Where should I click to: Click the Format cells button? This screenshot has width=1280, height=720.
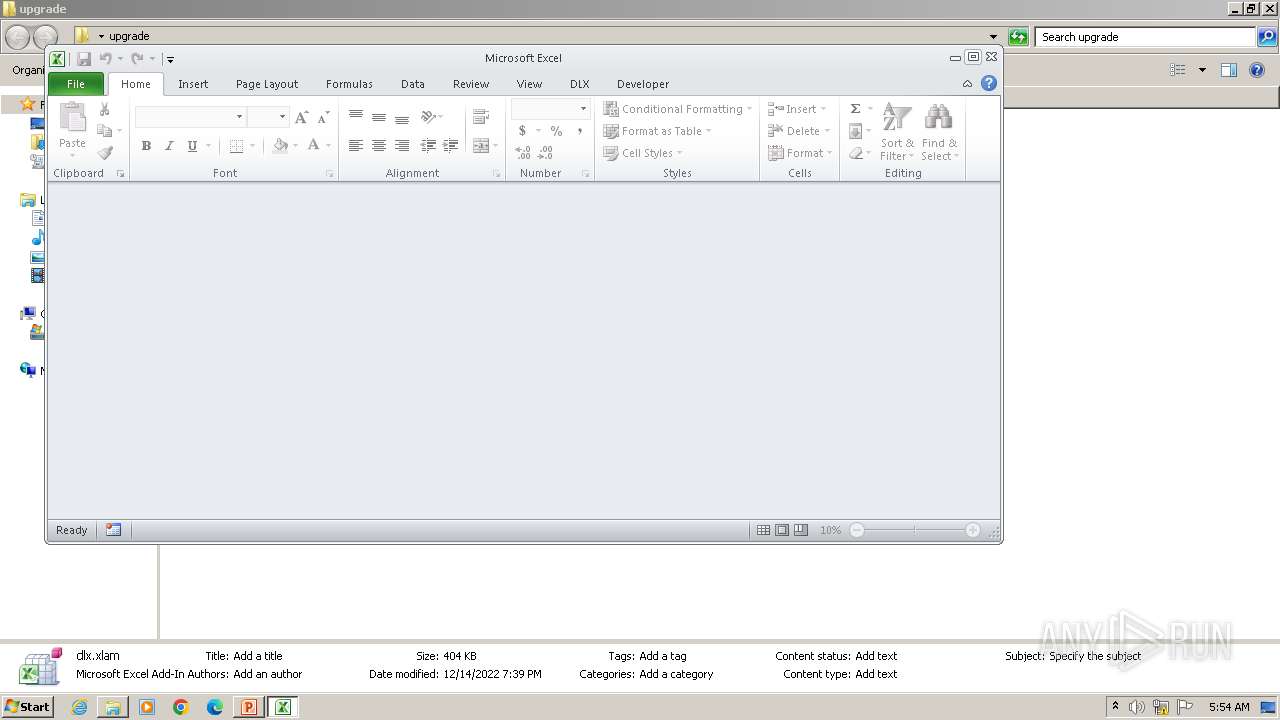point(800,153)
